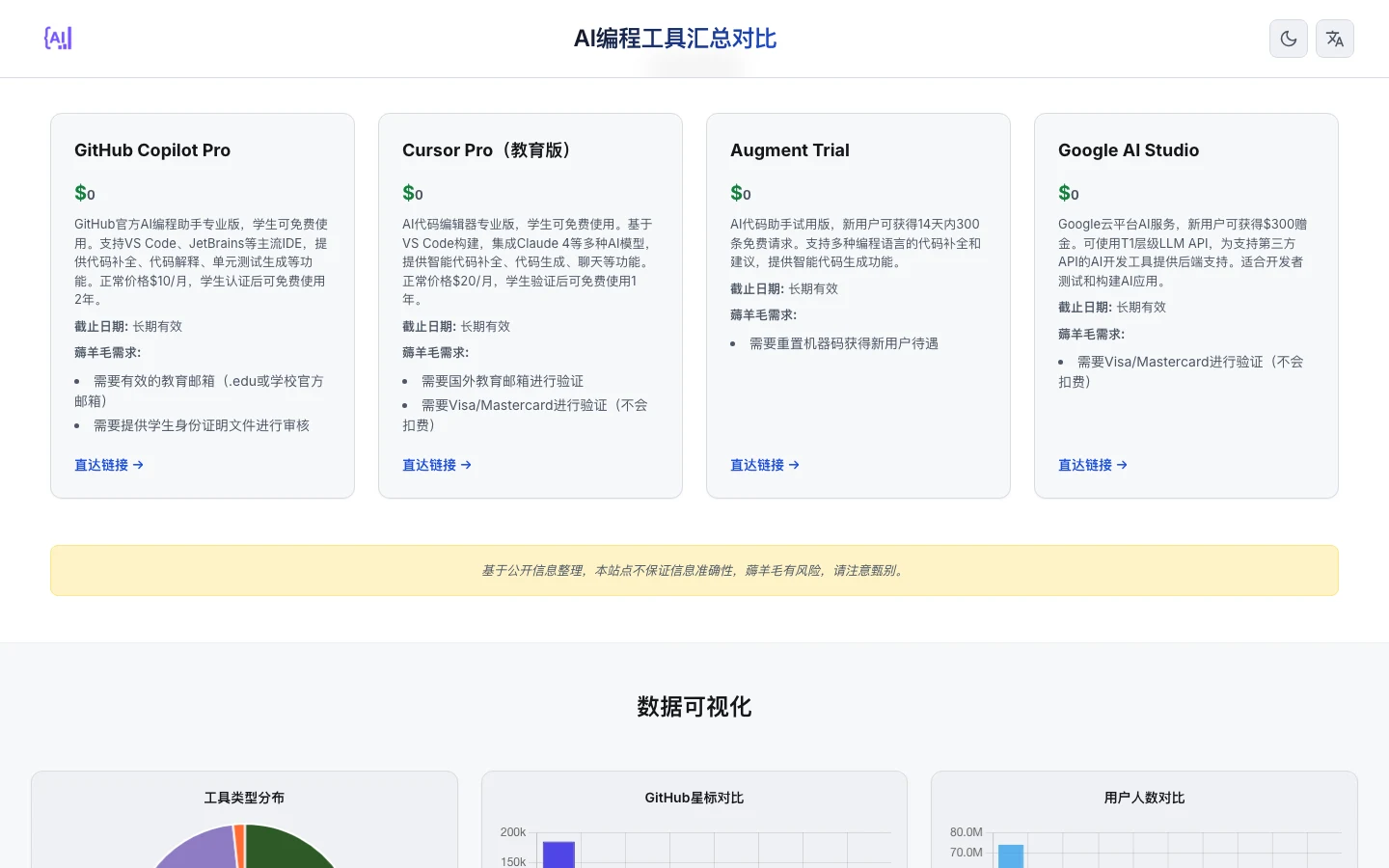Click the AI编程工具汇总对比 page title
Image resolution: width=1389 pixels, height=868 pixels.
click(x=675, y=39)
